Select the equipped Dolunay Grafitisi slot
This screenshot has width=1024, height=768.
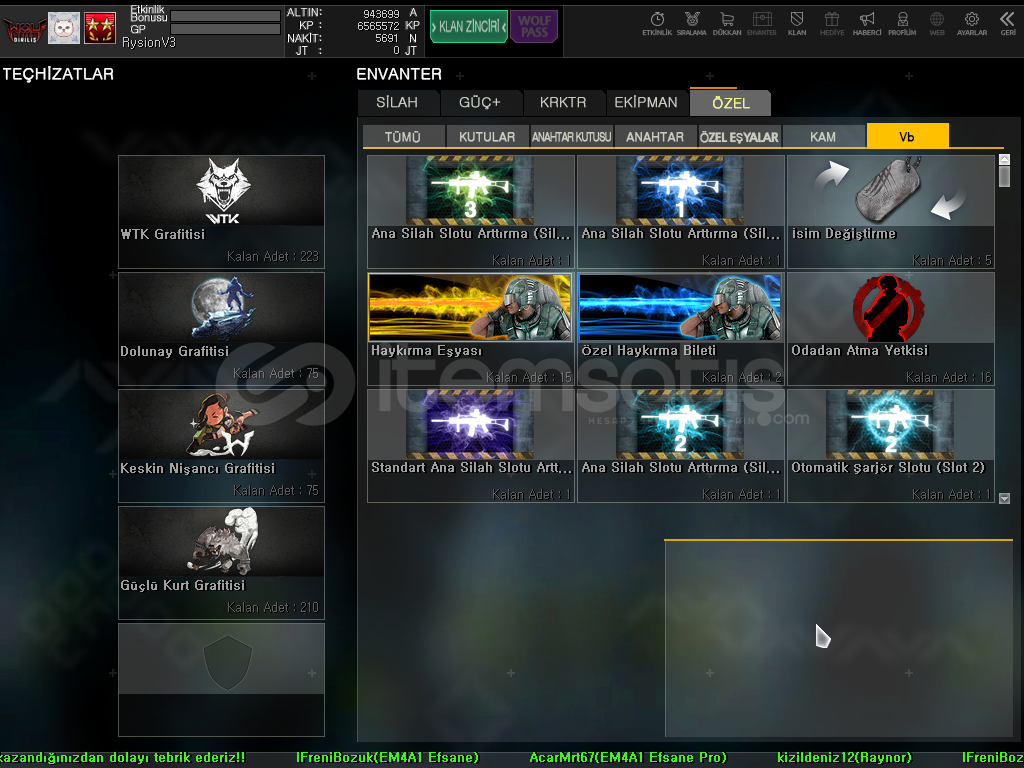(x=221, y=328)
